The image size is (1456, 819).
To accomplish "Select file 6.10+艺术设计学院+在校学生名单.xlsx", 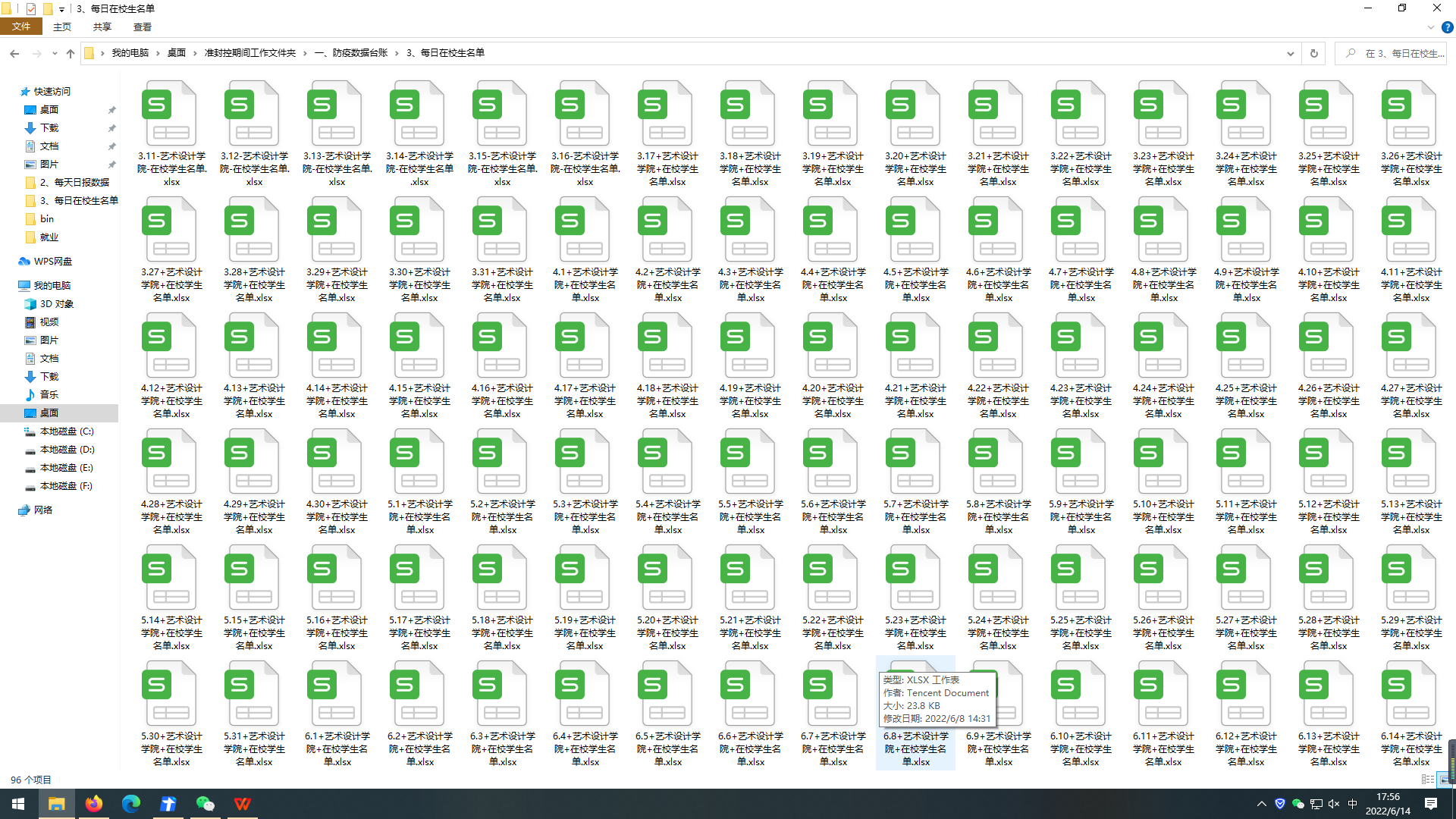I will click(1081, 714).
